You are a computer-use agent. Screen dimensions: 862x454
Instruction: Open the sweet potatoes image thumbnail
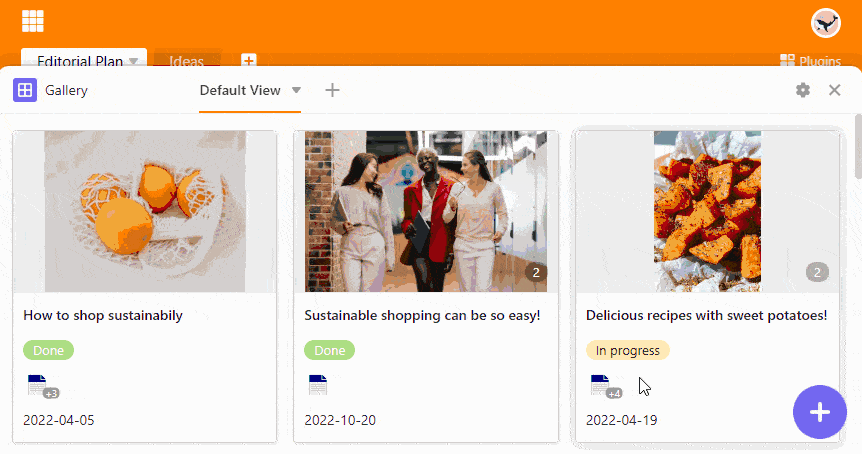click(x=707, y=211)
